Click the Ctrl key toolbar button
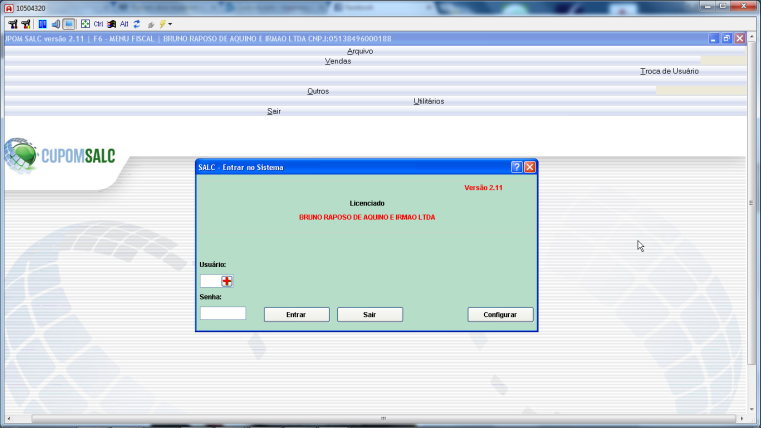Screen dimensions: 761x428 coord(99,24)
